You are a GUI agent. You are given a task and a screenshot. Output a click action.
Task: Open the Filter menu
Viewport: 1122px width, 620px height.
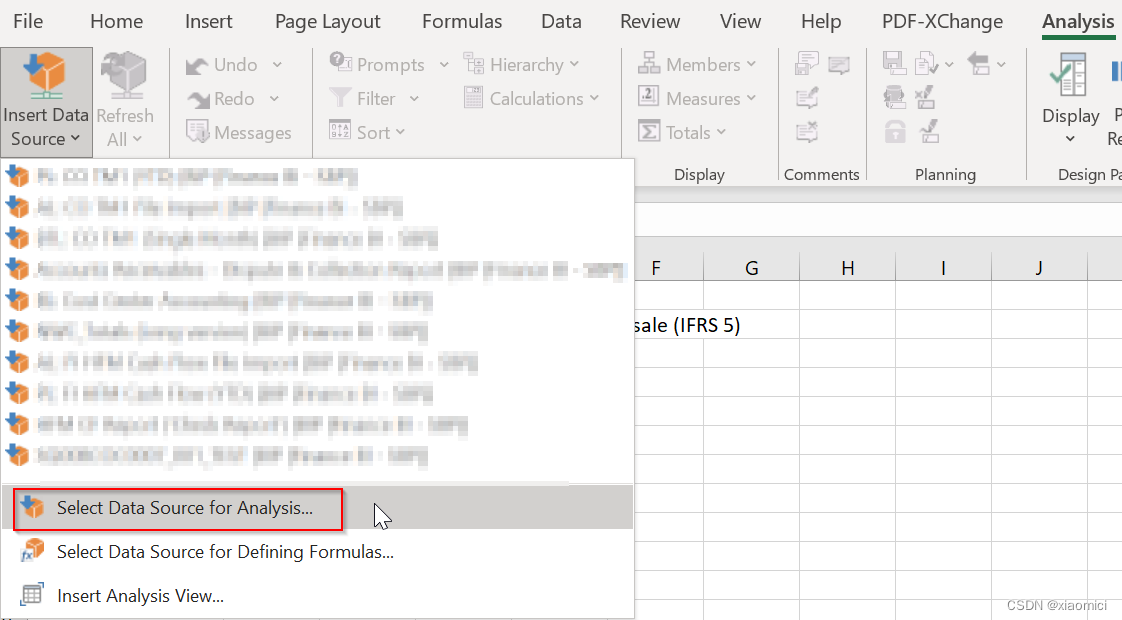(374, 98)
